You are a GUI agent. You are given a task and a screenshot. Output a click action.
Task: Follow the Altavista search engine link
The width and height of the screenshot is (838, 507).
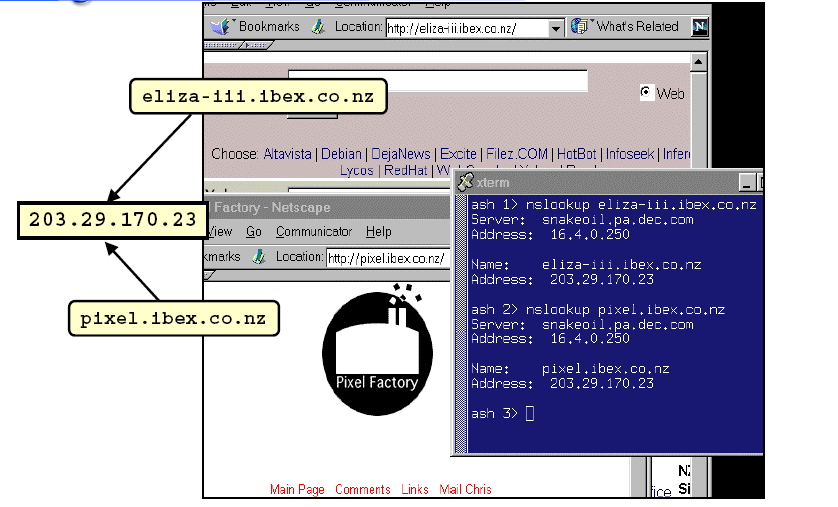pyautogui.click(x=289, y=154)
